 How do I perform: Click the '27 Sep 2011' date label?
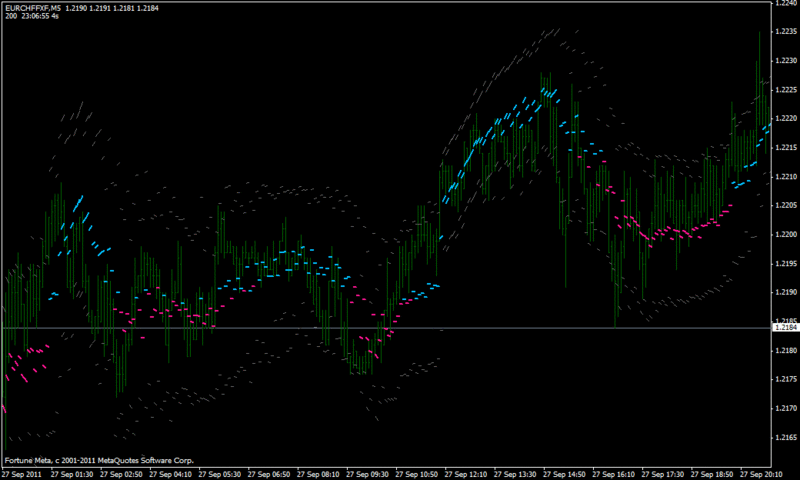pos(22,474)
